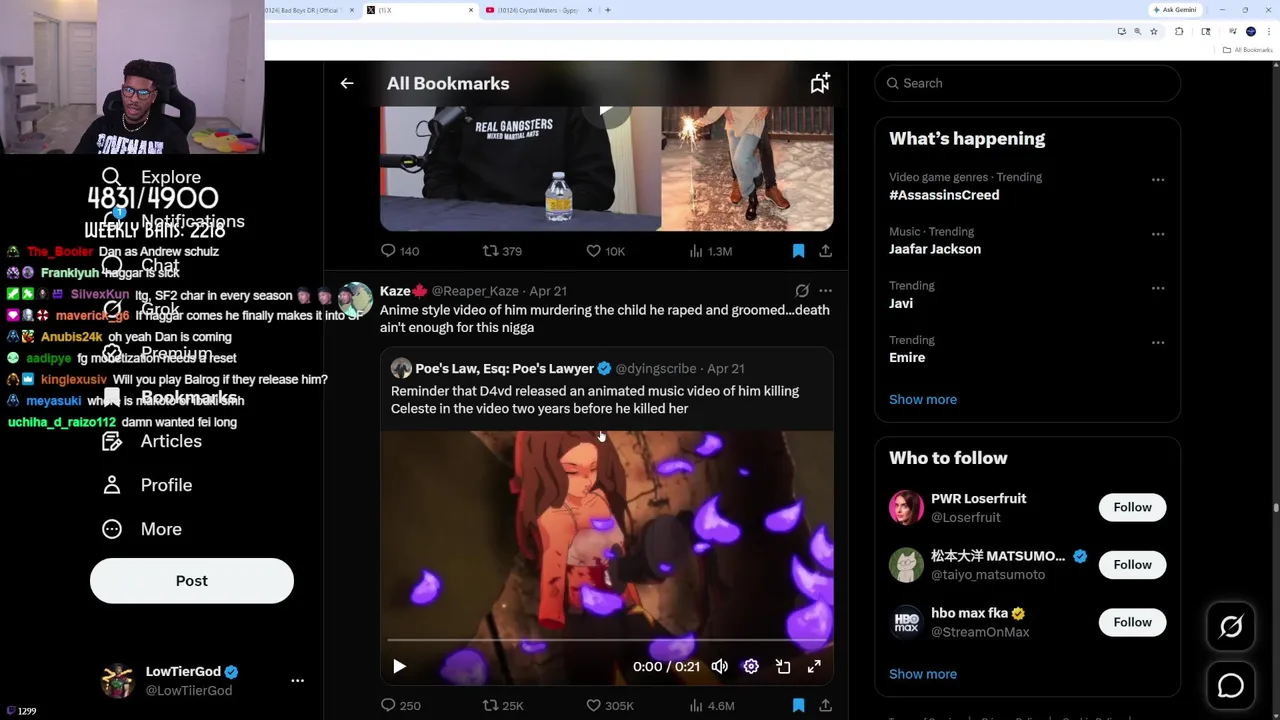The width and height of the screenshot is (1280, 720).
Task: Open a new browser tab
Action: tap(608, 10)
